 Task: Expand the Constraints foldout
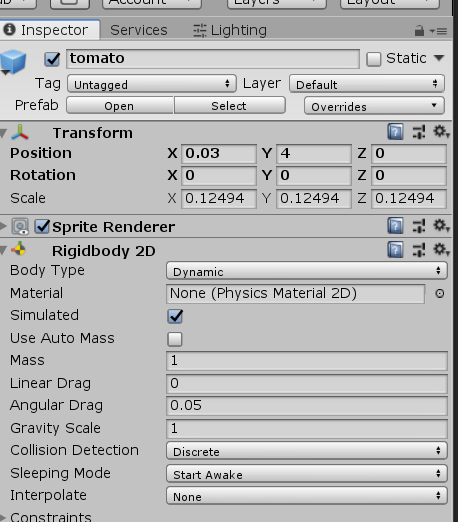3,518
